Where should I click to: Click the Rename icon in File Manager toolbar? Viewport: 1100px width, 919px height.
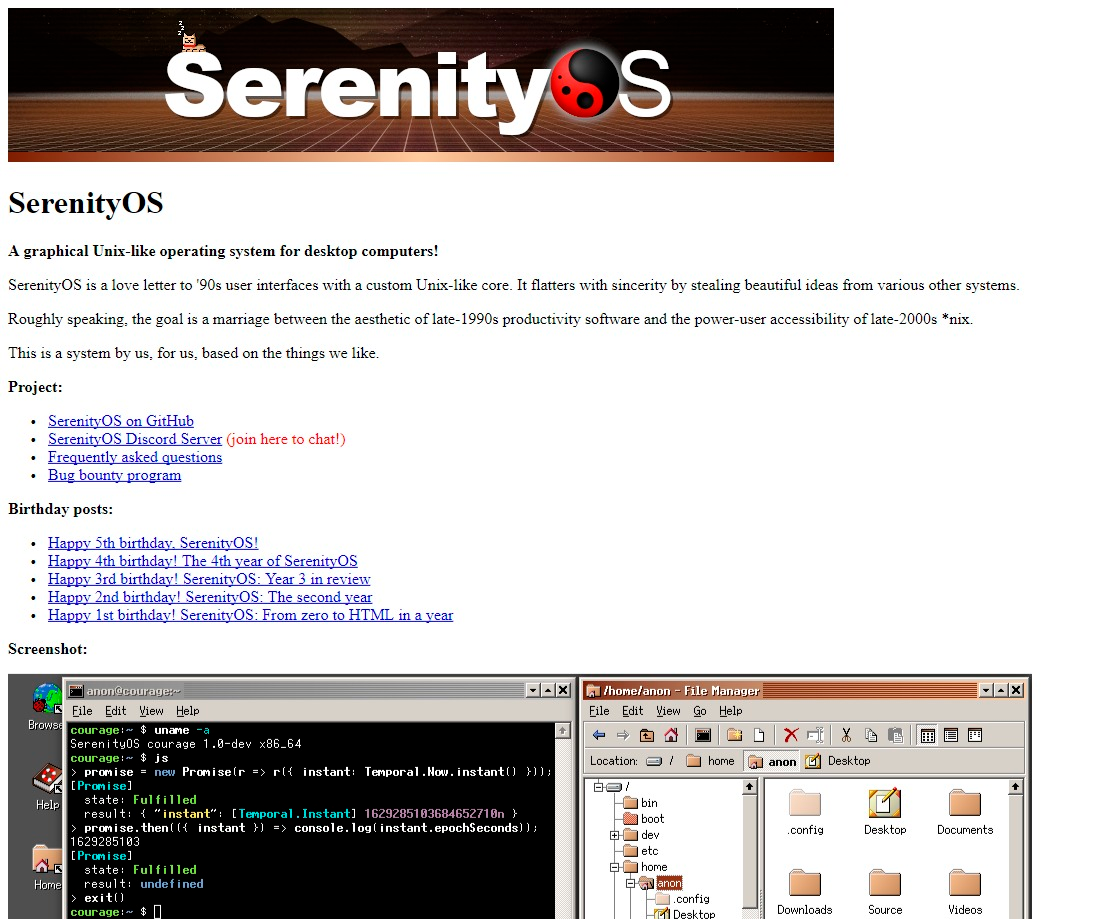tap(815, 735)
